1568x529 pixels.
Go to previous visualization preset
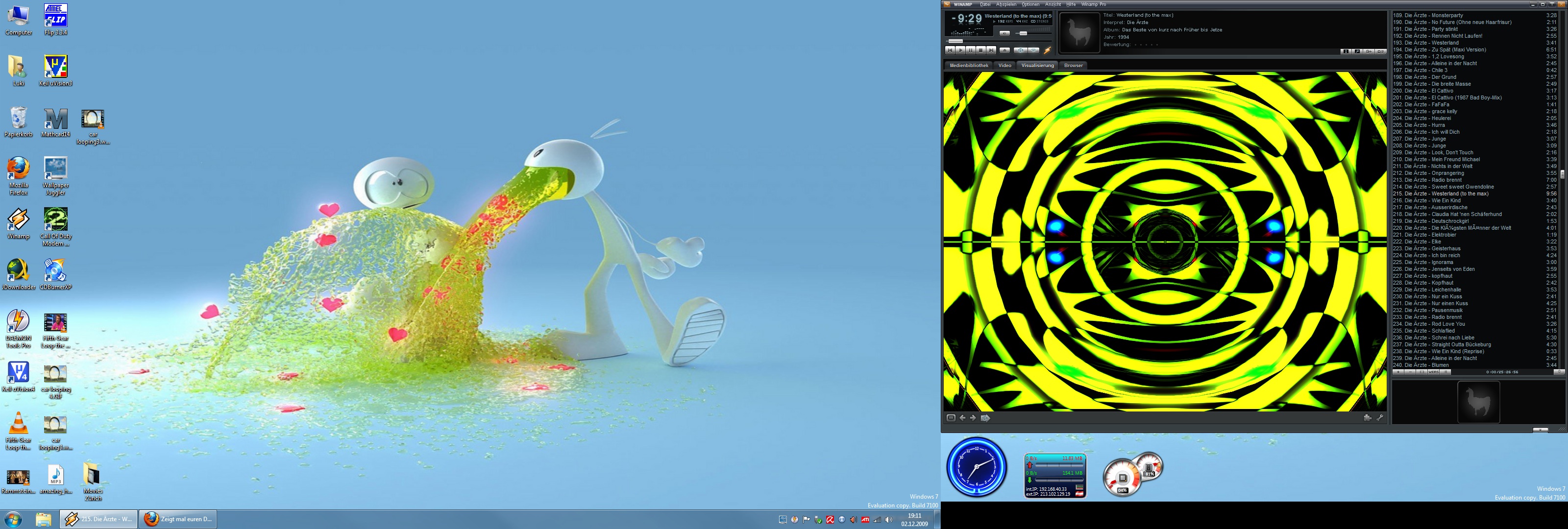(962, 418)
